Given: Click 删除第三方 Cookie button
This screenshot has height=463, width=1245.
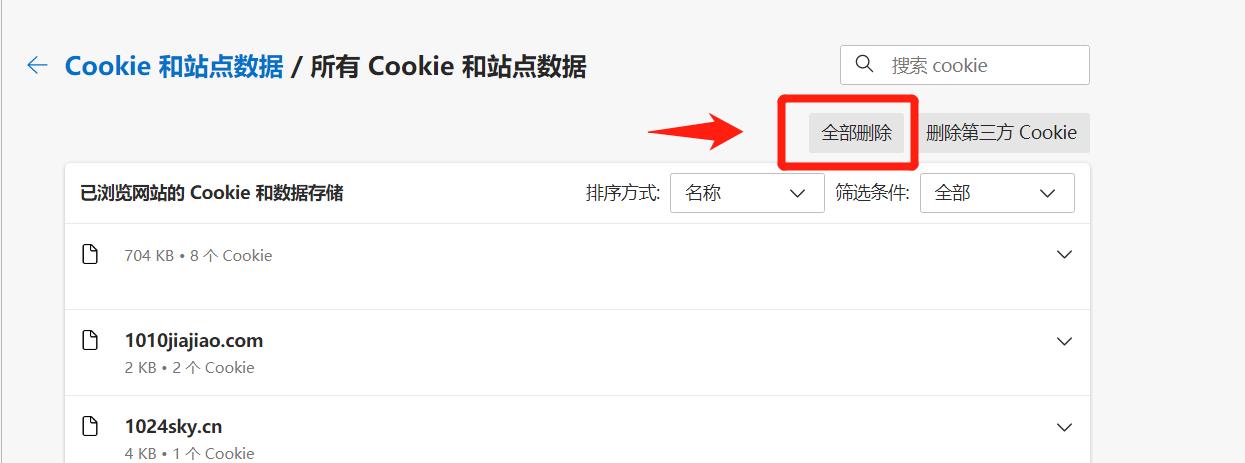Looking at the screenshot, I should click(x=1001, y=133).
